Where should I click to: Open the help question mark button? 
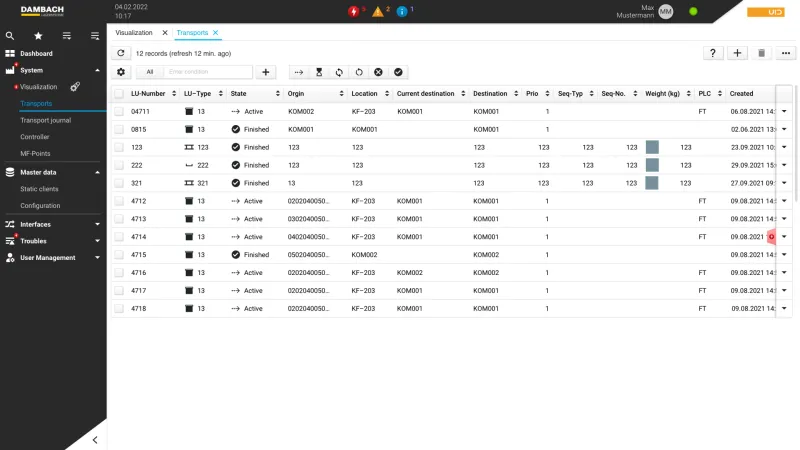click(713, 53)
